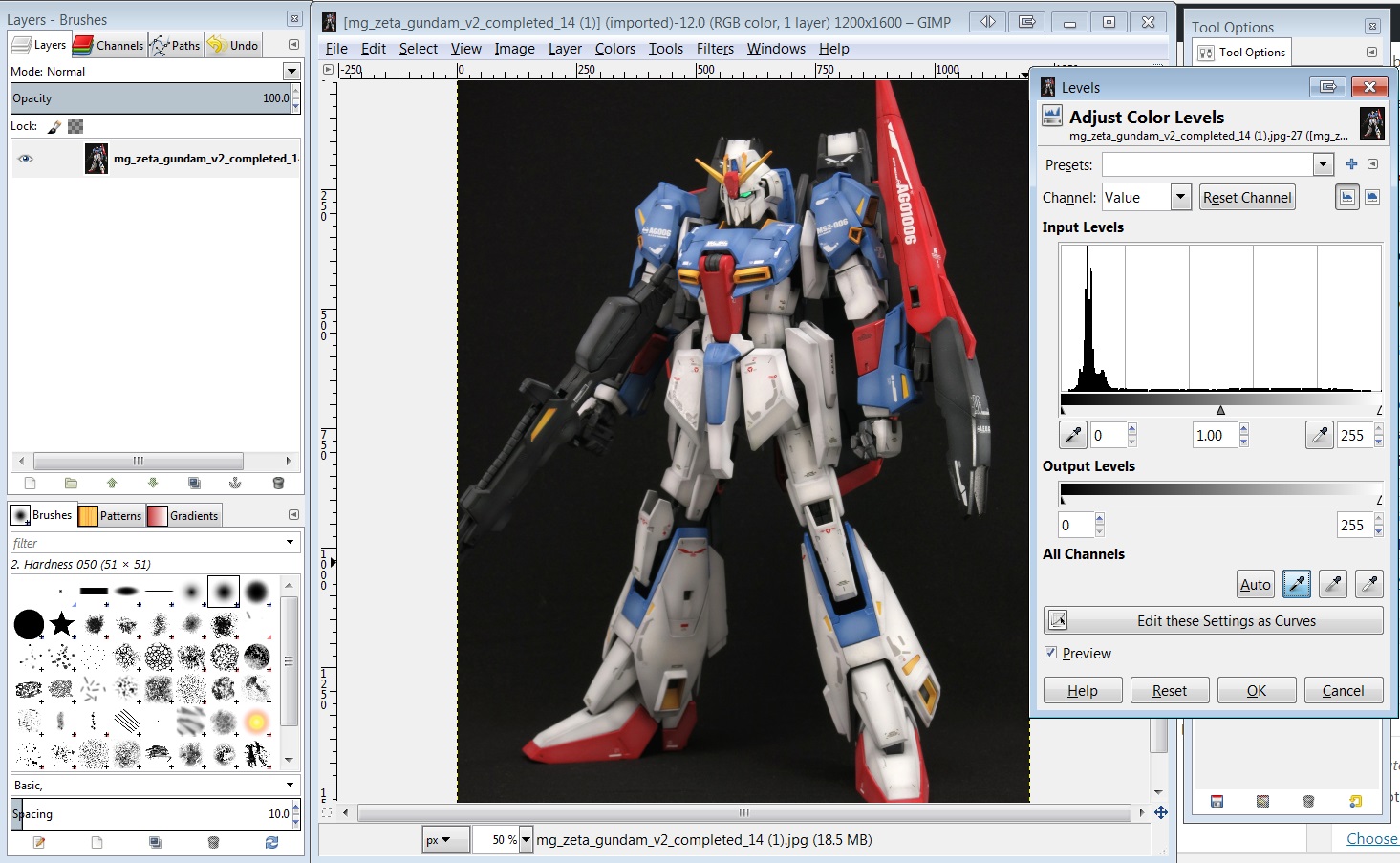Toggle lock pixels paintbrush icon
Screen dimensions: 1400x863
click(x=54, y=126)
